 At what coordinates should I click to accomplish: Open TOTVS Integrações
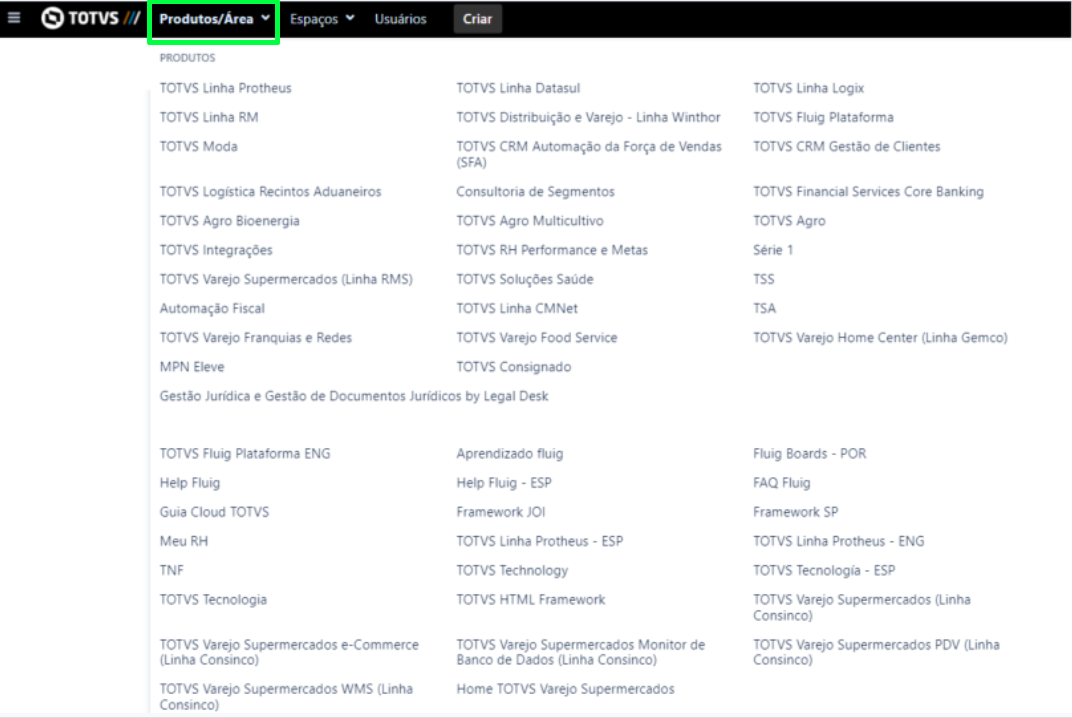coord(216,250)
